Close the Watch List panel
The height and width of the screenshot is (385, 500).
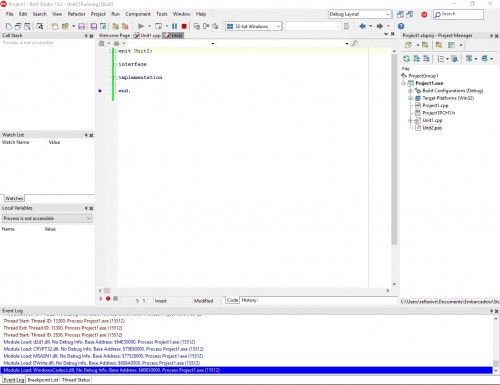pyautogui.click(x=91, y=135)
